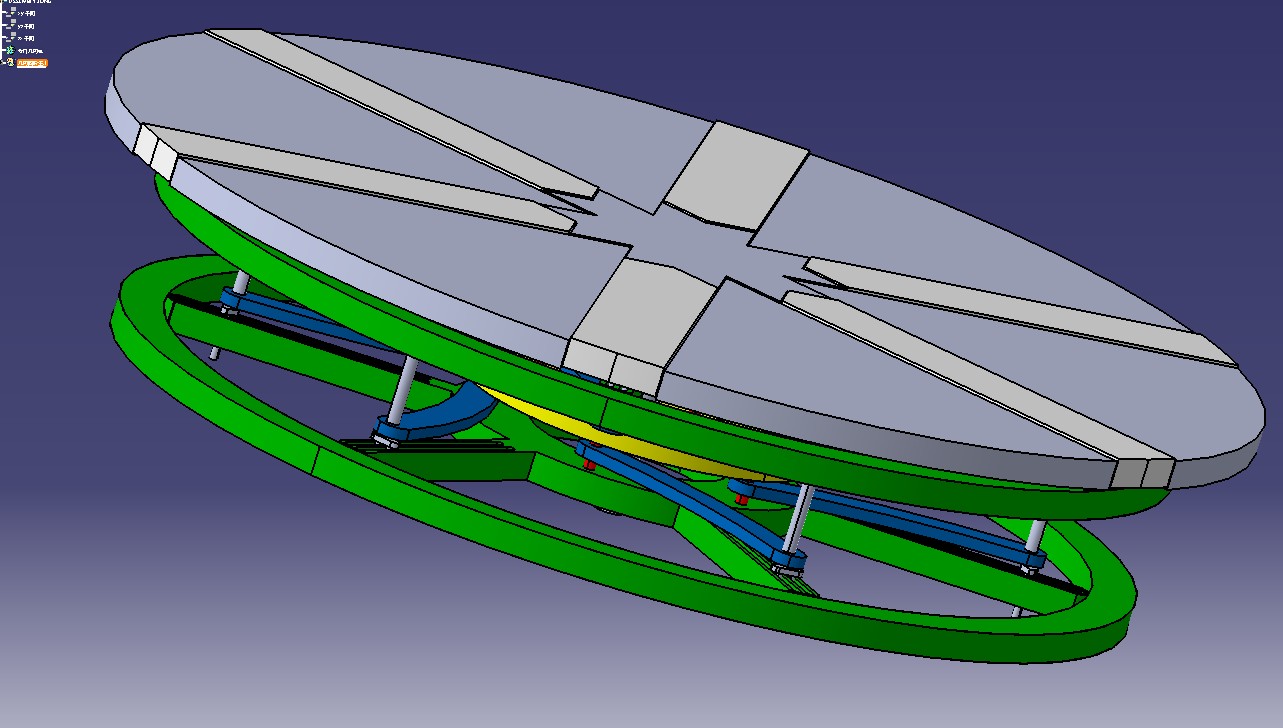Select the orange-highlighted item in the specification tree

tap(32, 63)
